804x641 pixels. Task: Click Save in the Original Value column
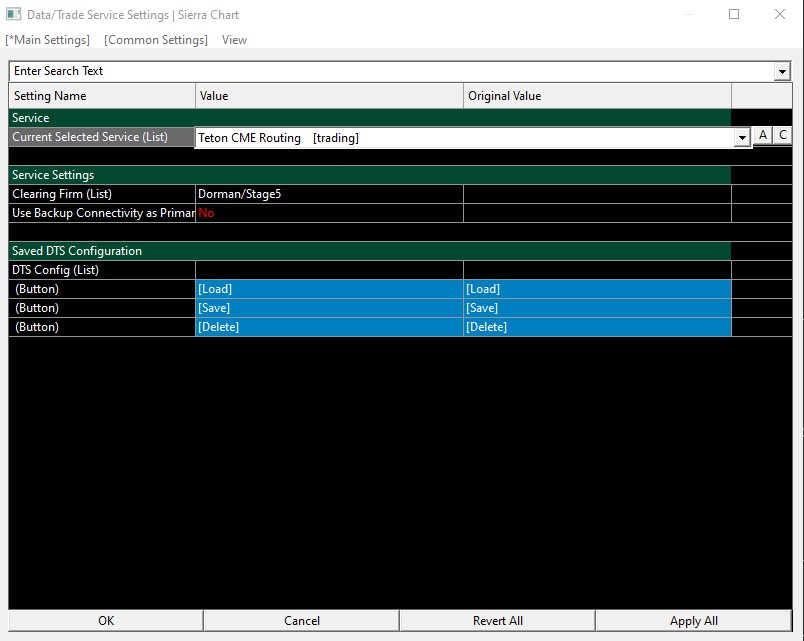[x=597, y=308]
